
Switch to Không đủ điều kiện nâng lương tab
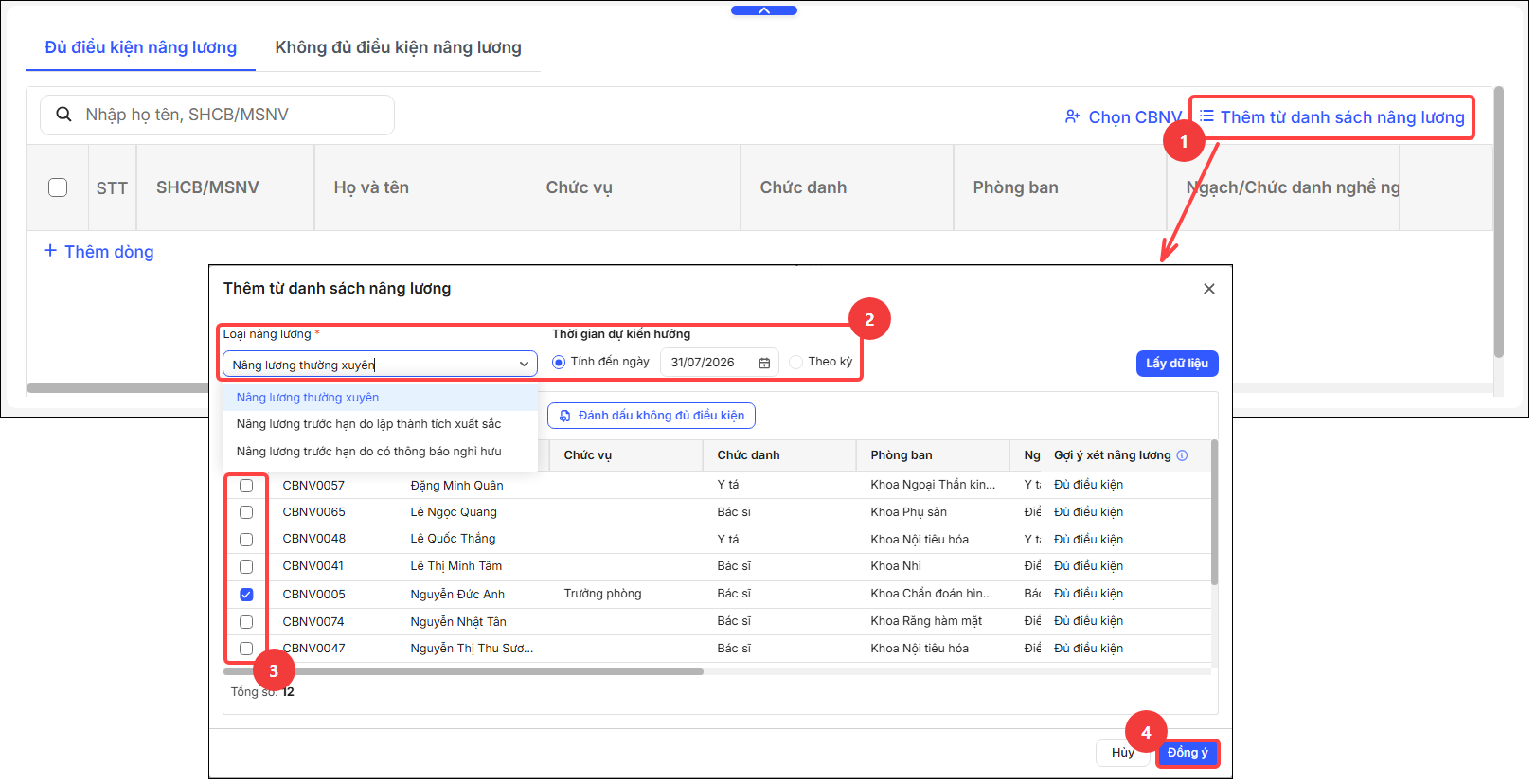398,47
